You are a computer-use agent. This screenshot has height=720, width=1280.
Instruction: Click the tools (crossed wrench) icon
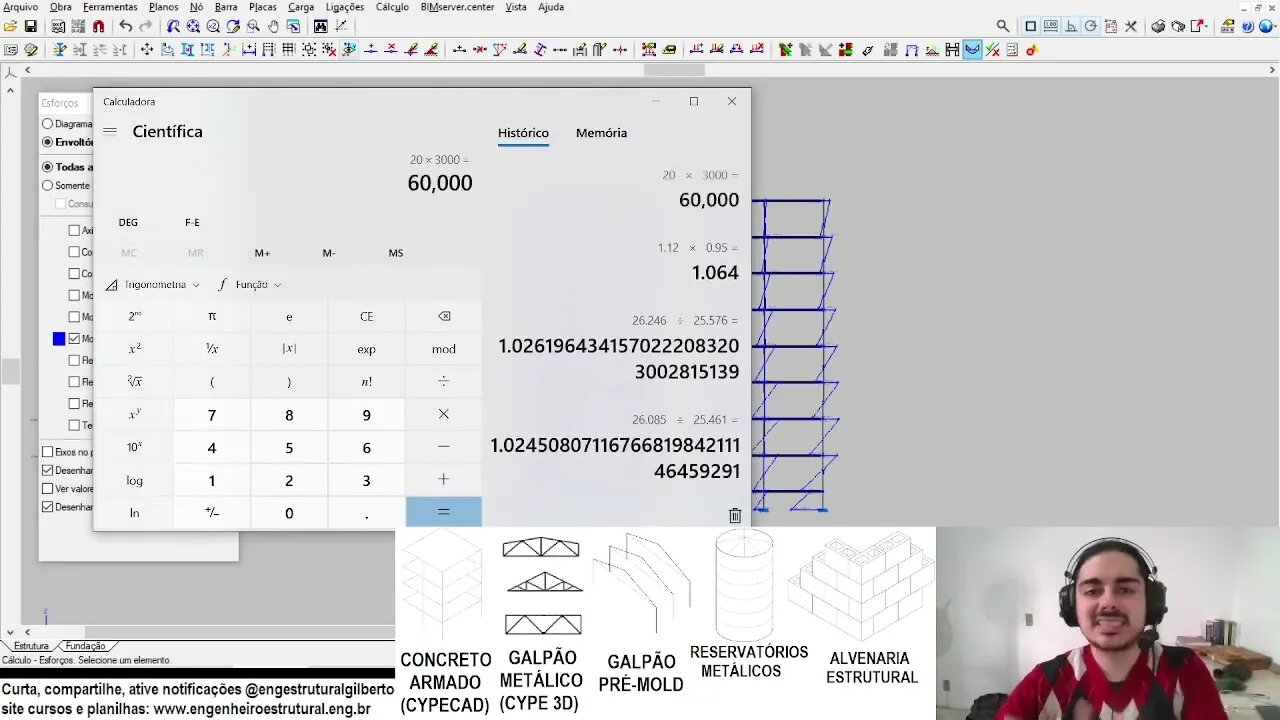(x=1132, y=27)
